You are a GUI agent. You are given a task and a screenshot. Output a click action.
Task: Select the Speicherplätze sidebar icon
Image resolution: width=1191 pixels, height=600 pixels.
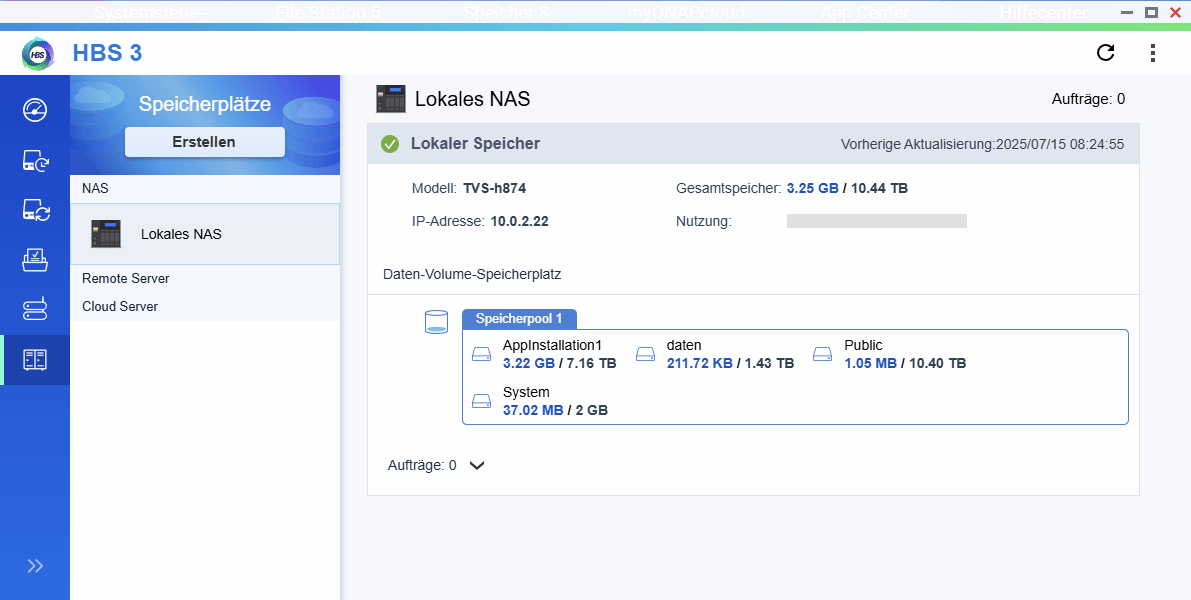point(35,359)
